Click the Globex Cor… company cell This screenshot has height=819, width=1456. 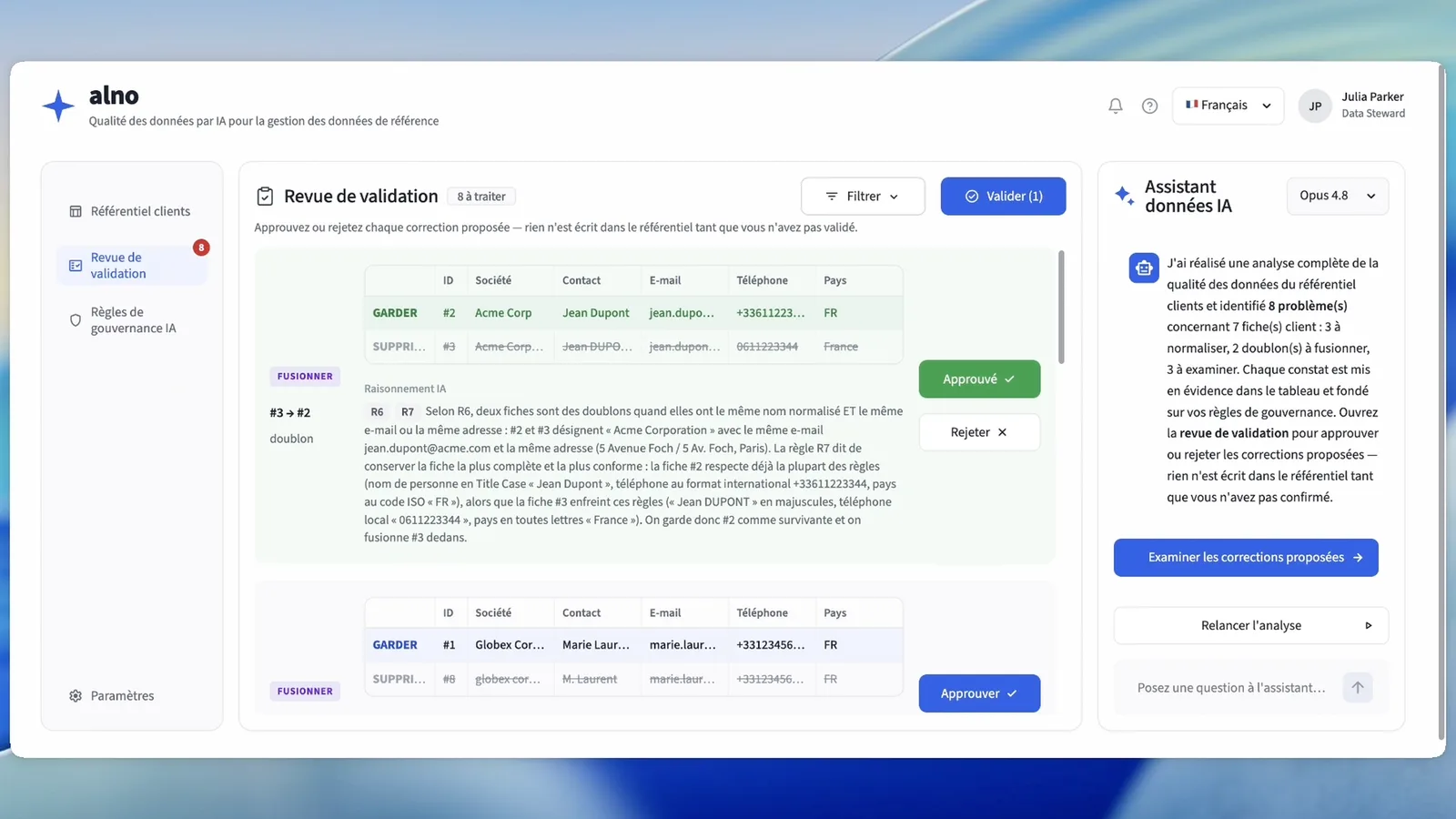510,645
